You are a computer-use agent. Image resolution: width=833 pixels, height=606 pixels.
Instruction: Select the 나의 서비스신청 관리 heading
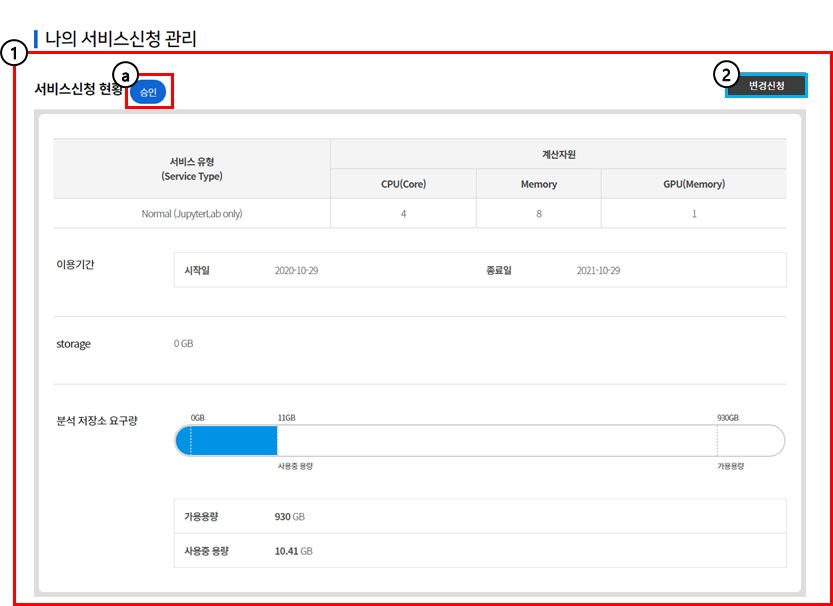(121, 39)
